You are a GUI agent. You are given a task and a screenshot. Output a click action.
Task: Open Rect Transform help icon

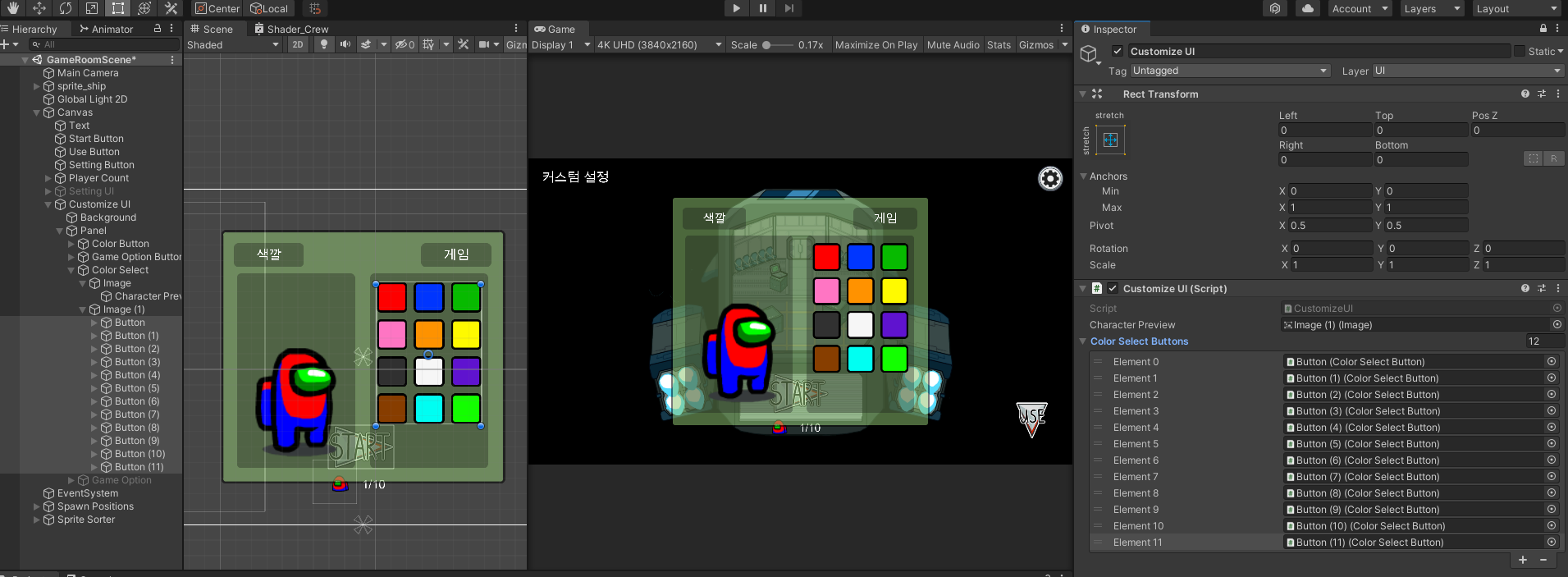(x=1525, y=94)
